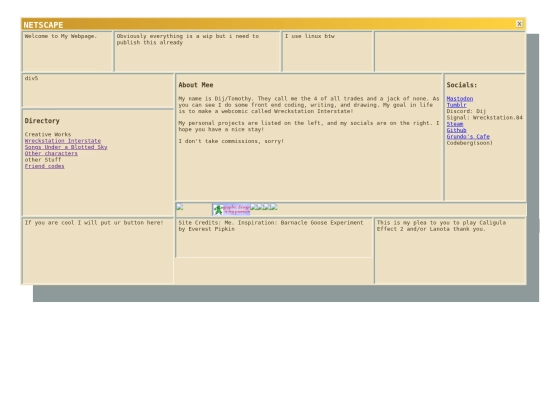Click the 'Welcome to My Webpage.' text
Viewport: 540px width, 405px height.
coord(61,36)
